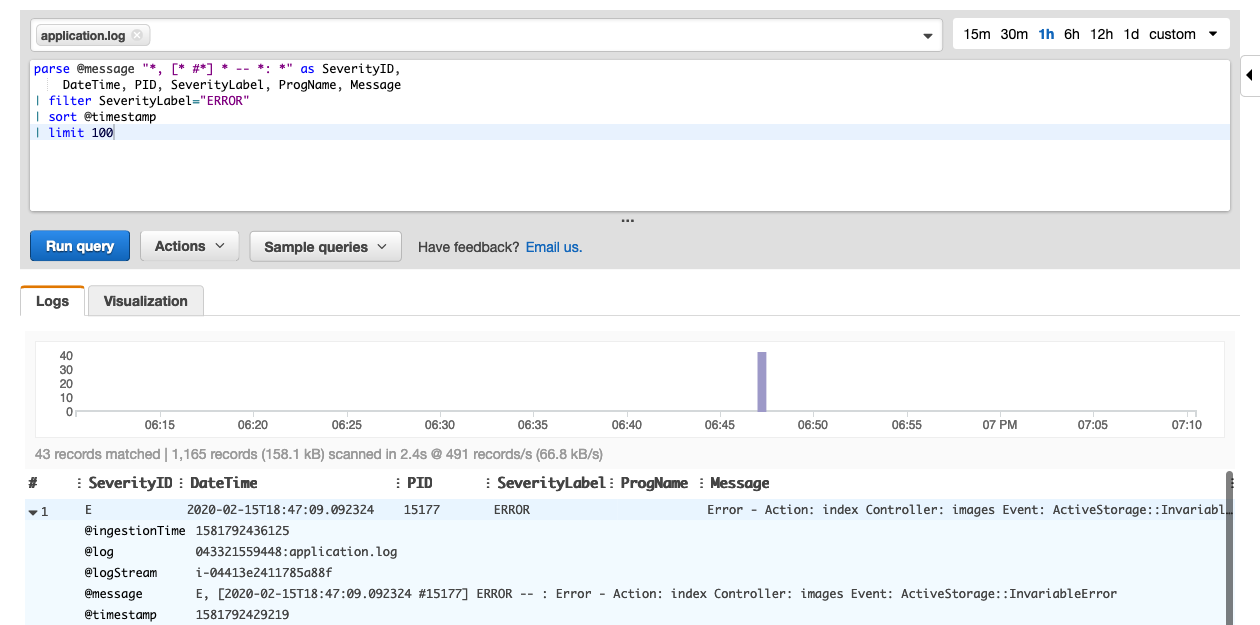The image size is (1260, 625).
Task: Open SeverityID column options handle
Action: coord(79,483)
